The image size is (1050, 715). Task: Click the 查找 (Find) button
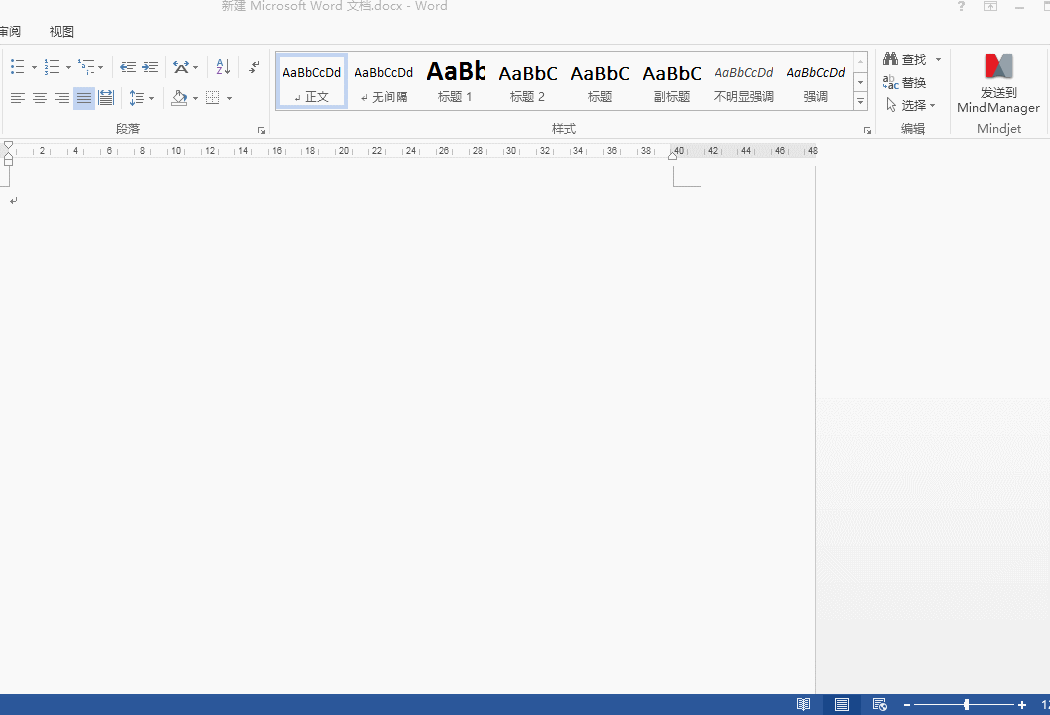point(906,60)
